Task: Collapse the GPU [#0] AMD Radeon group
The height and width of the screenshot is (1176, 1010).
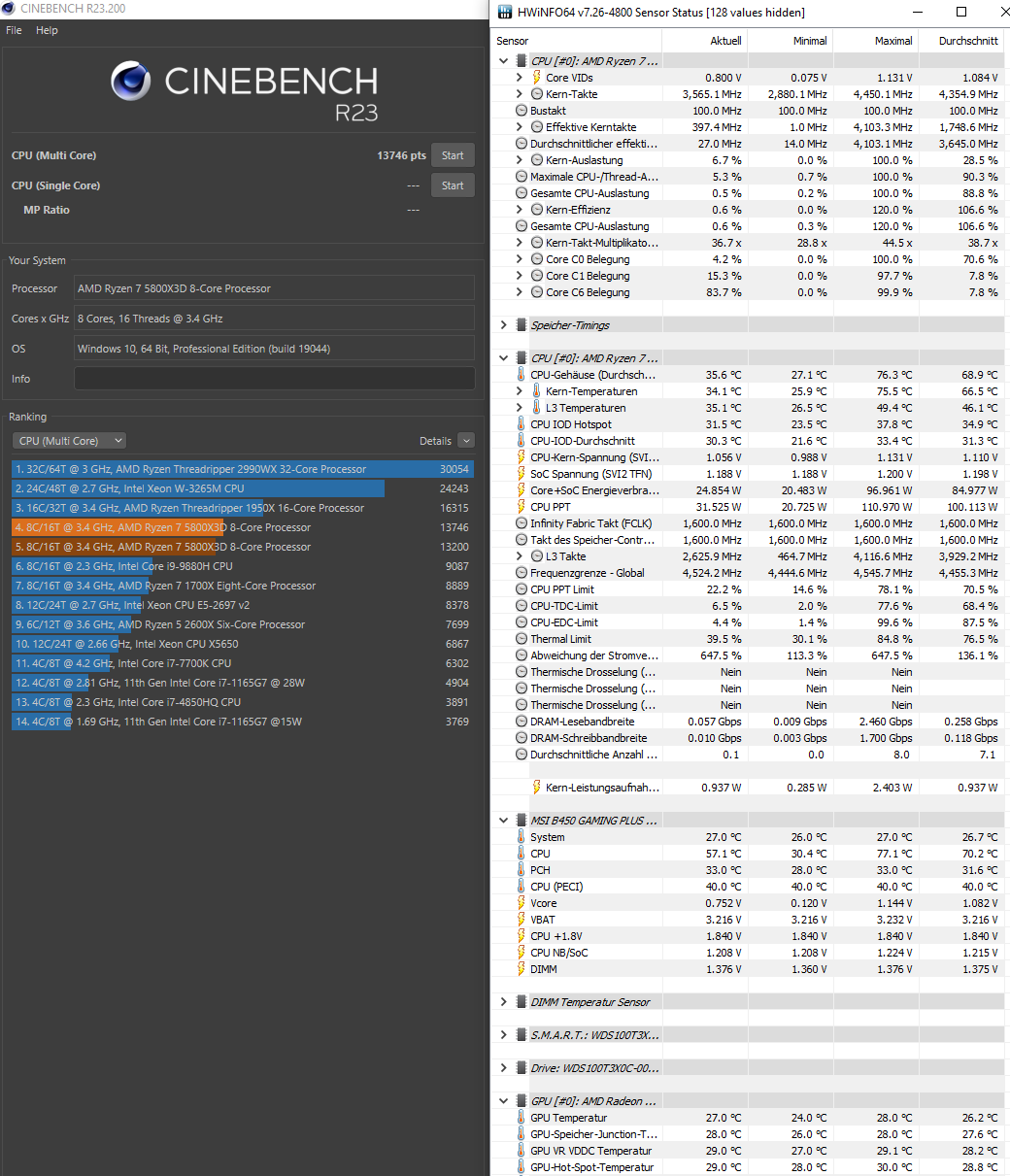Action: pyautogui.click(x=503, y=1101)
